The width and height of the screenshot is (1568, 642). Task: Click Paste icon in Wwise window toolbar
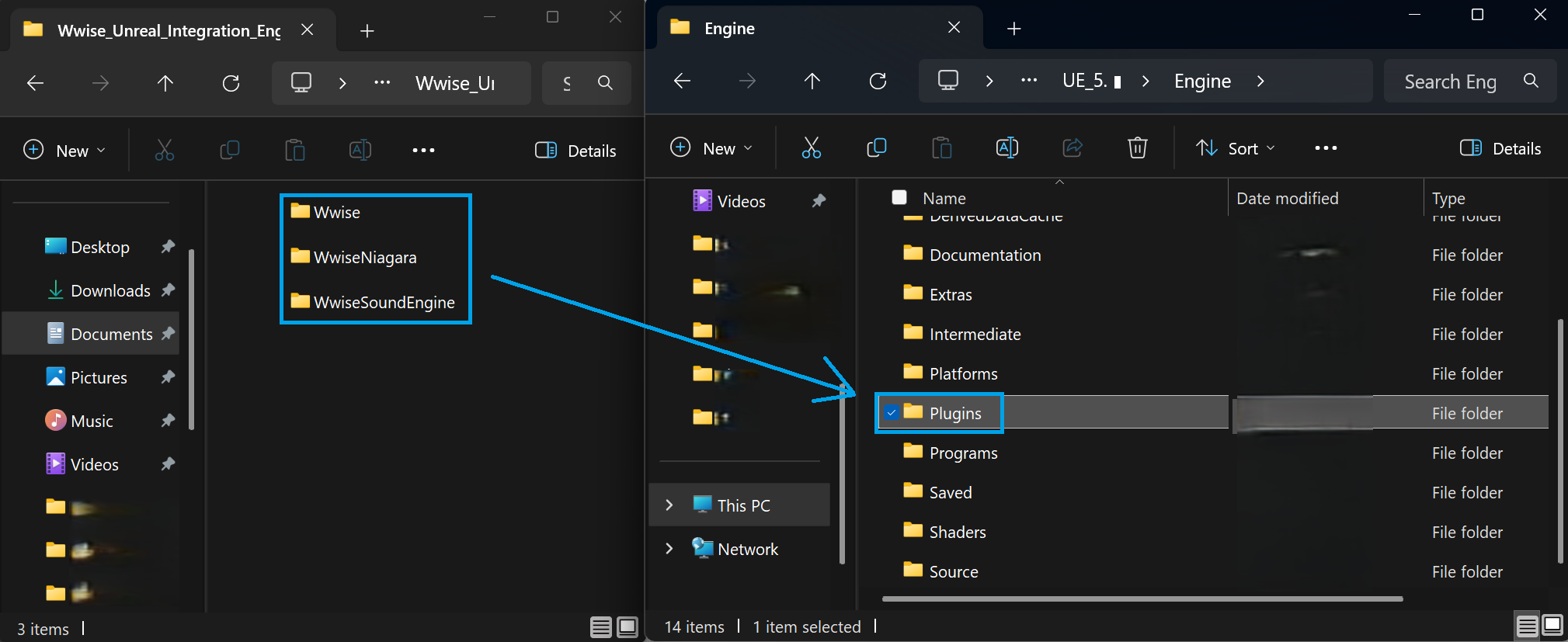coord(295,150)
